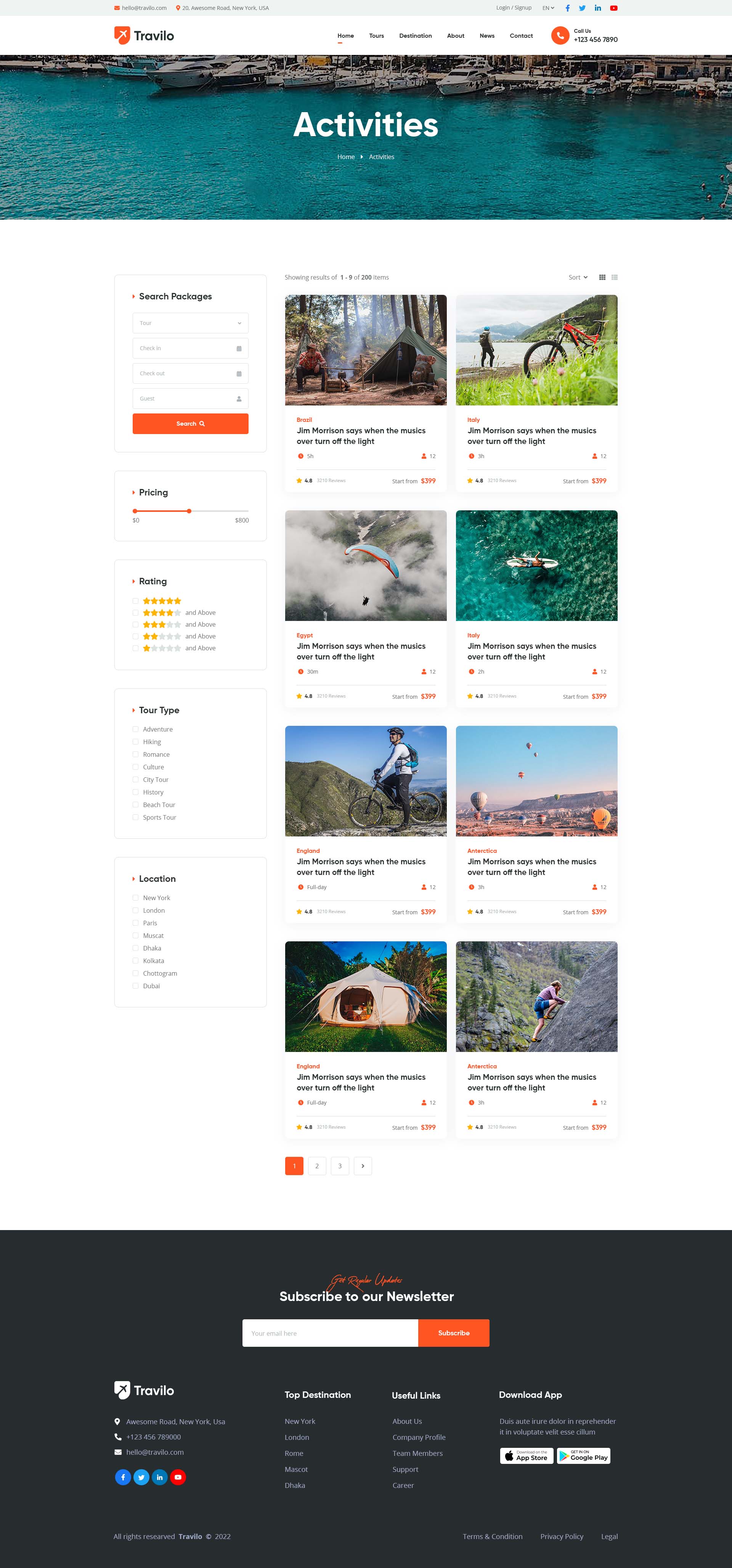Click the Check in calendar icon
Image resolution: width=732 pixels, height=1568 pixels.
point(239,349)
